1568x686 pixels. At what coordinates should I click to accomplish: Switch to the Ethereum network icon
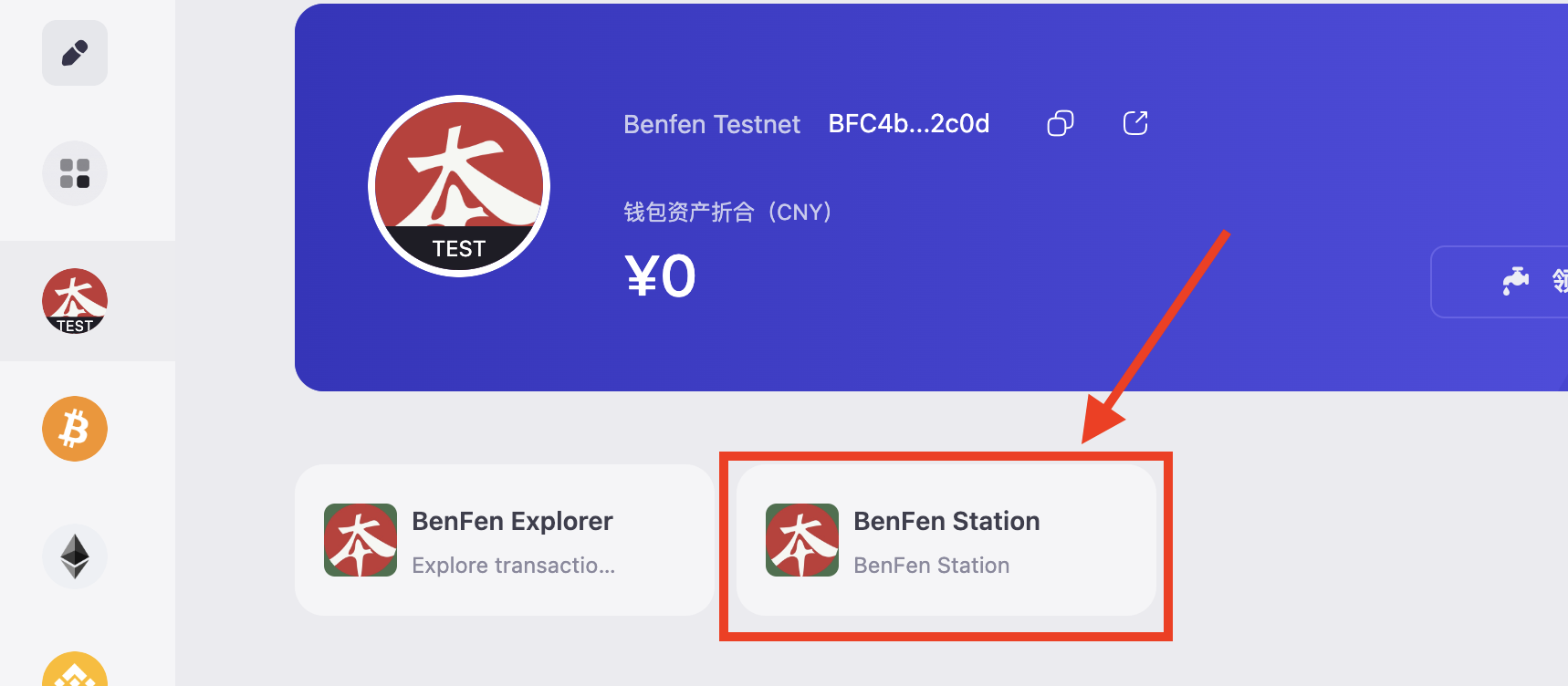click(x=75, y=556)
